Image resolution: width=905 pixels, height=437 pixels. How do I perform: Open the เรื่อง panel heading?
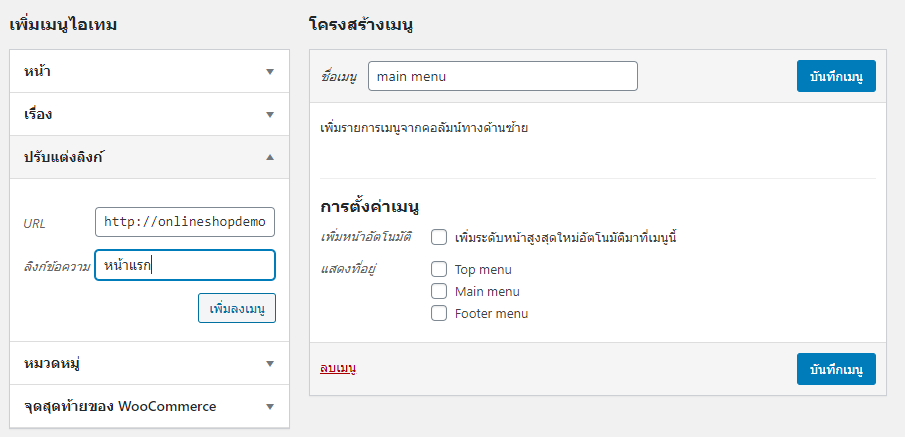(x=149, y=114)
